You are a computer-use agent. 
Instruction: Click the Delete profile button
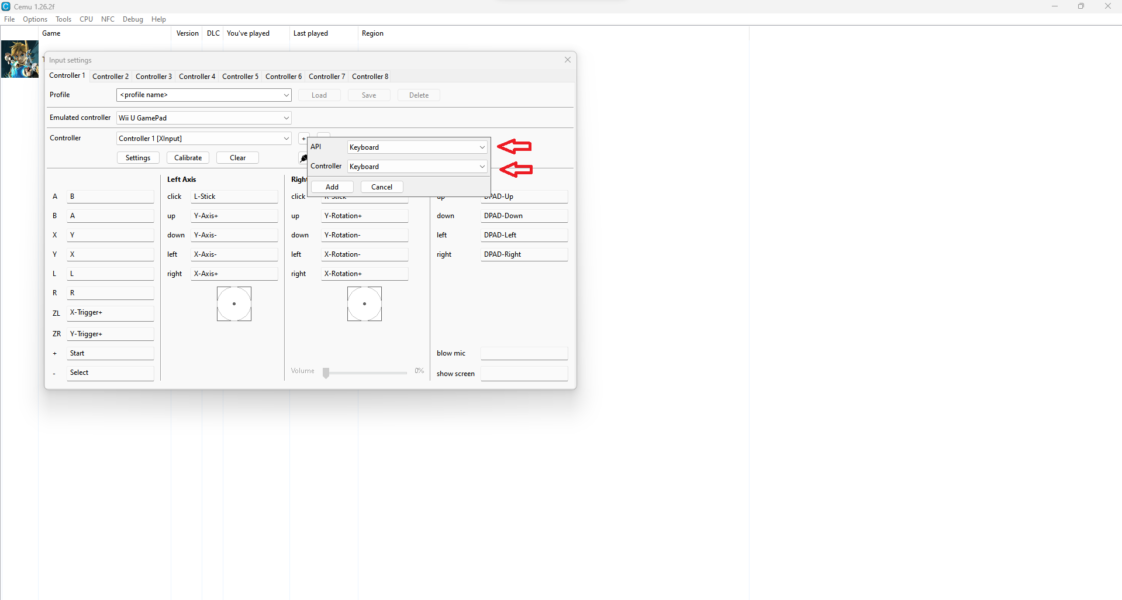click(419, 95)
